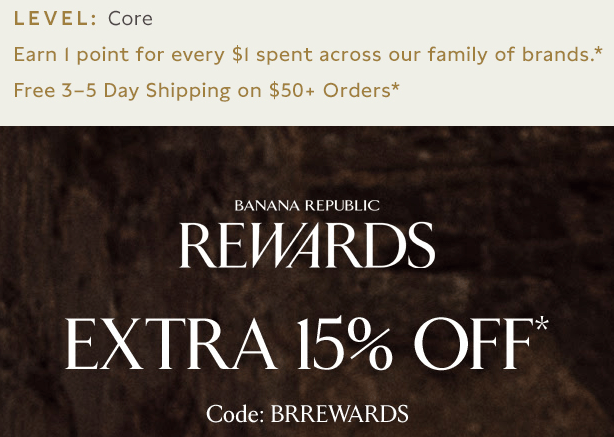Click the "Code:" label

(x=236, y=414)
